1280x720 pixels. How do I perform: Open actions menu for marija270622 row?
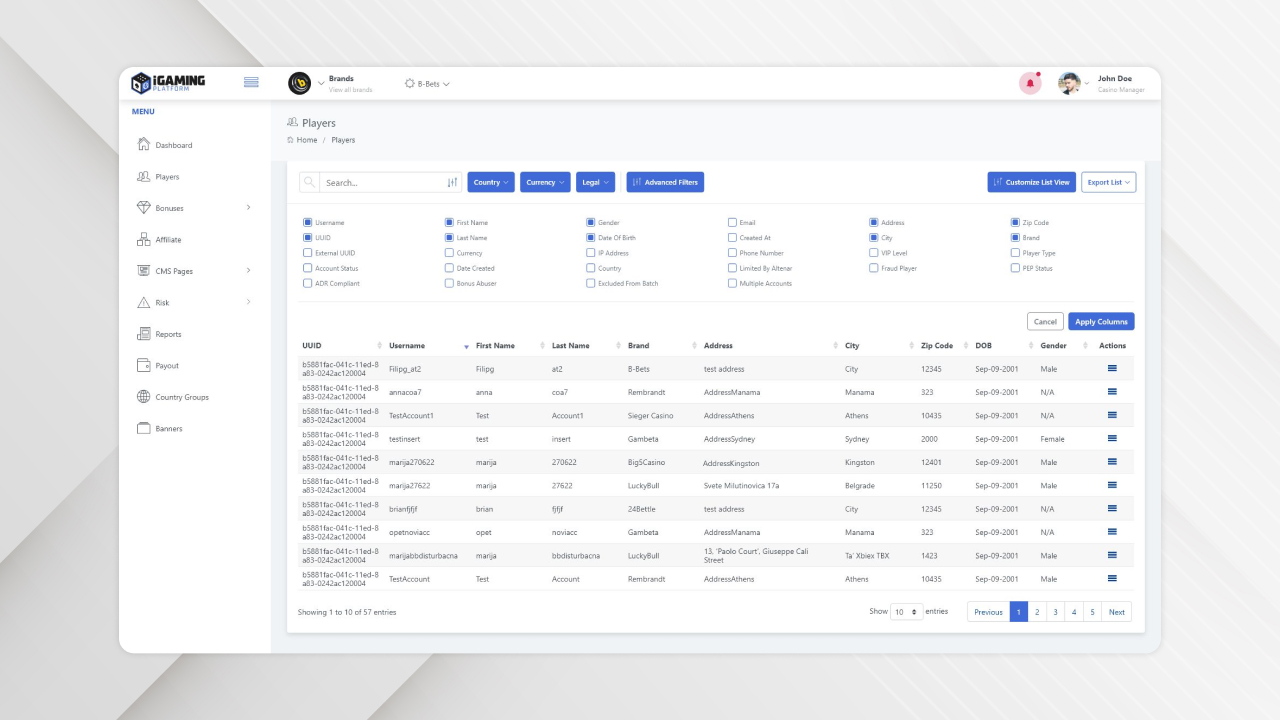(1112, 462)
